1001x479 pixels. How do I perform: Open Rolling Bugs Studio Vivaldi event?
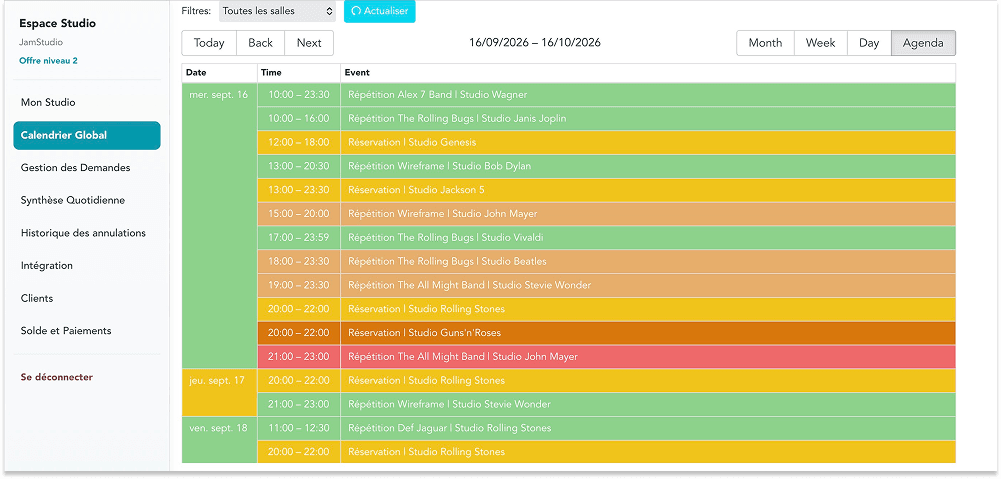point(648,238)
